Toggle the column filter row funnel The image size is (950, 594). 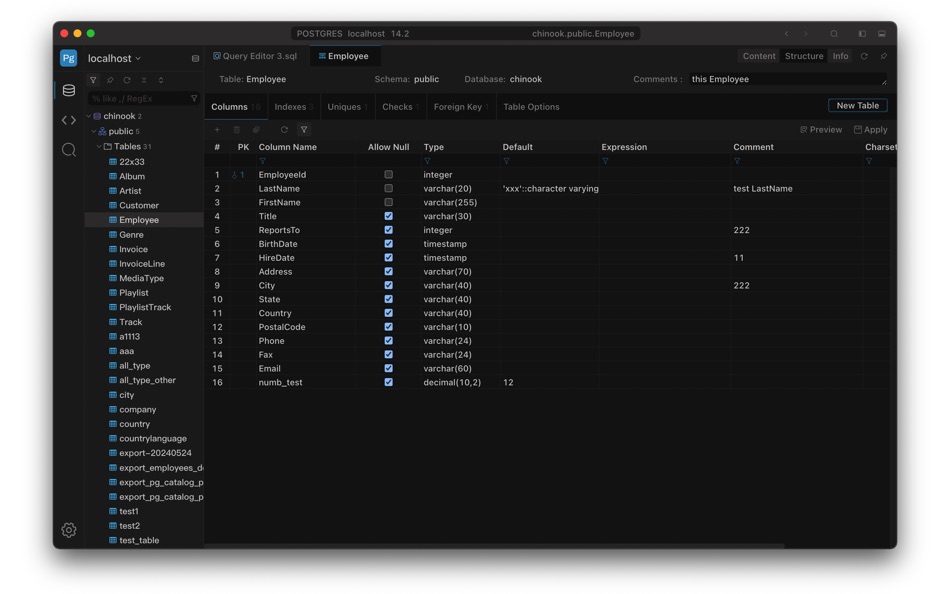pos(304,130)
